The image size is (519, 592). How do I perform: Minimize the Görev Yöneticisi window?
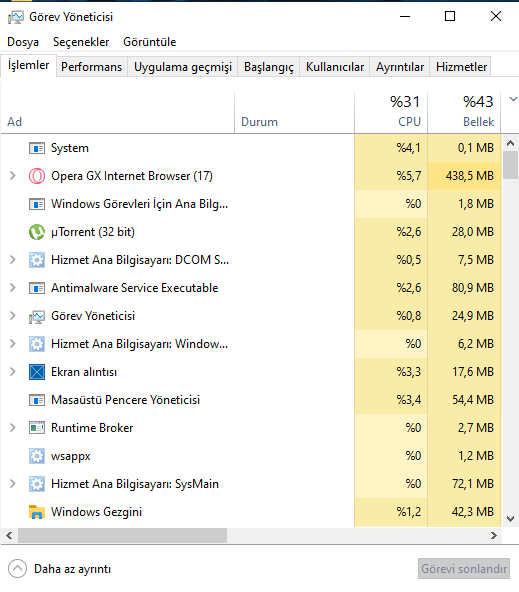405,16
